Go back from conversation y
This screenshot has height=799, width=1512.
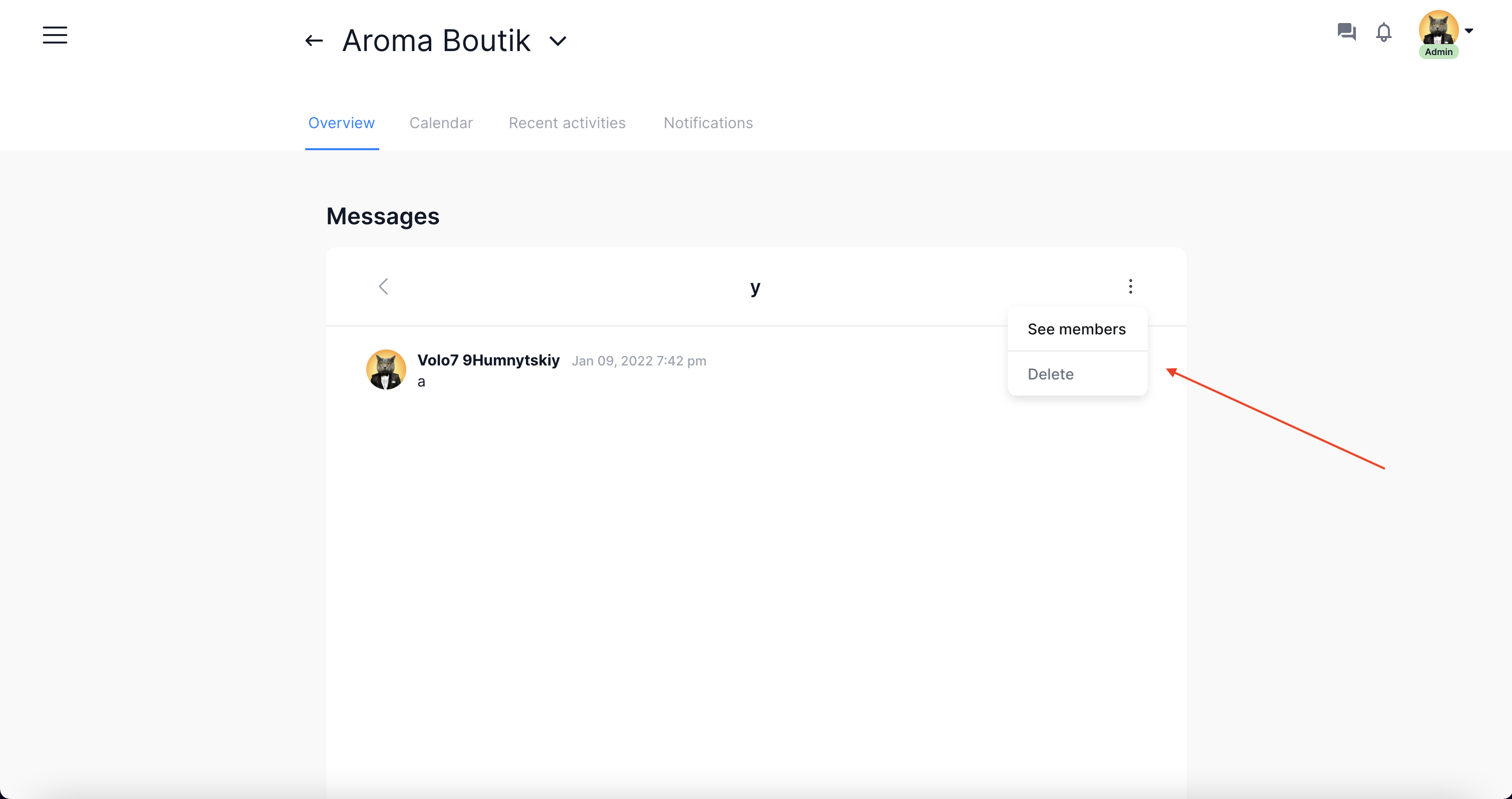[383, 287]
